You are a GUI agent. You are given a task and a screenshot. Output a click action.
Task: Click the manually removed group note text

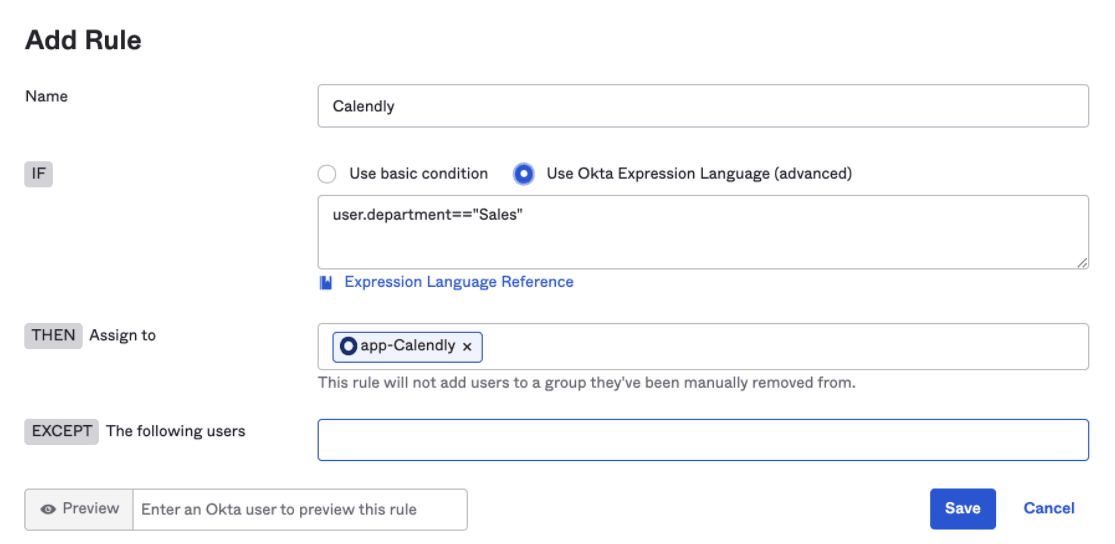(587, 383)
